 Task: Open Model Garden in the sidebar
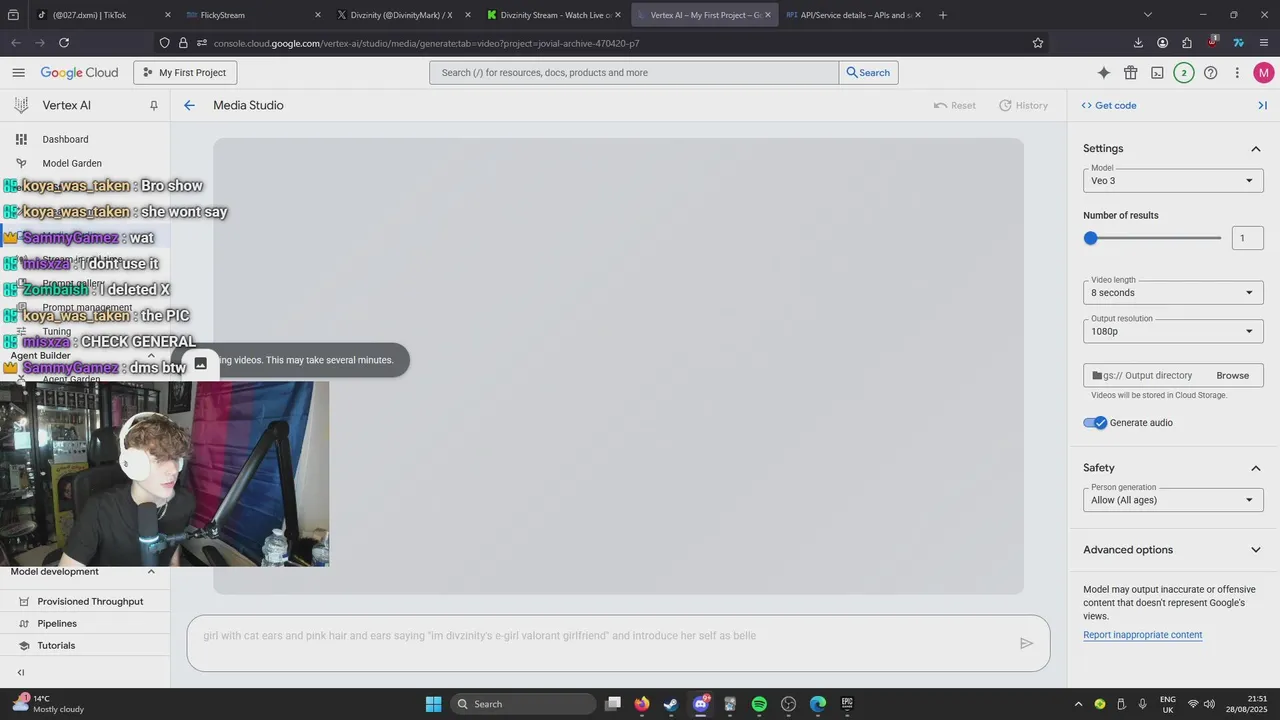[x=72, y=163]
